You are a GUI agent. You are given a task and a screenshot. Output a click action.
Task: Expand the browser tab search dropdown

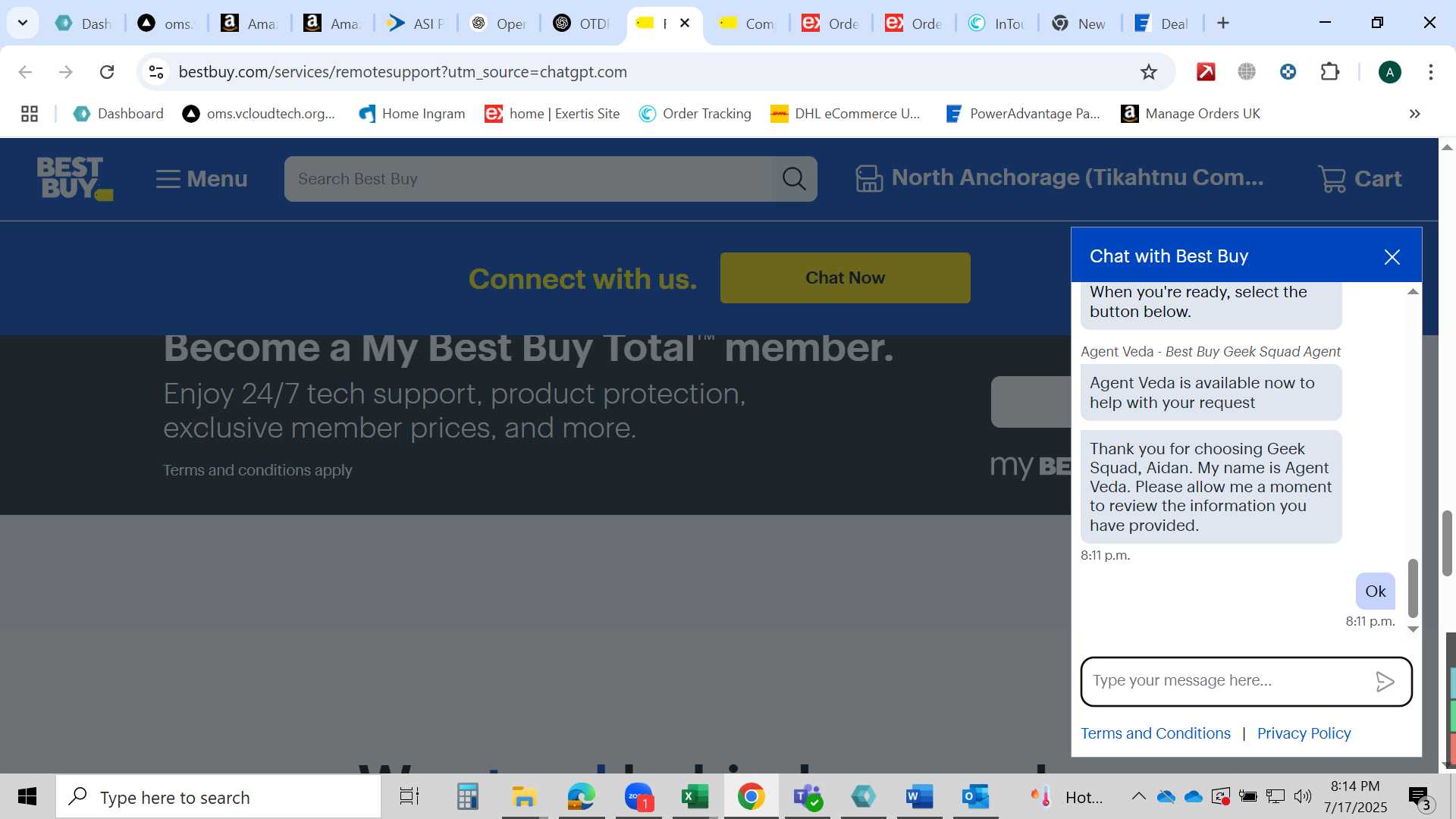tap(23, 23)
